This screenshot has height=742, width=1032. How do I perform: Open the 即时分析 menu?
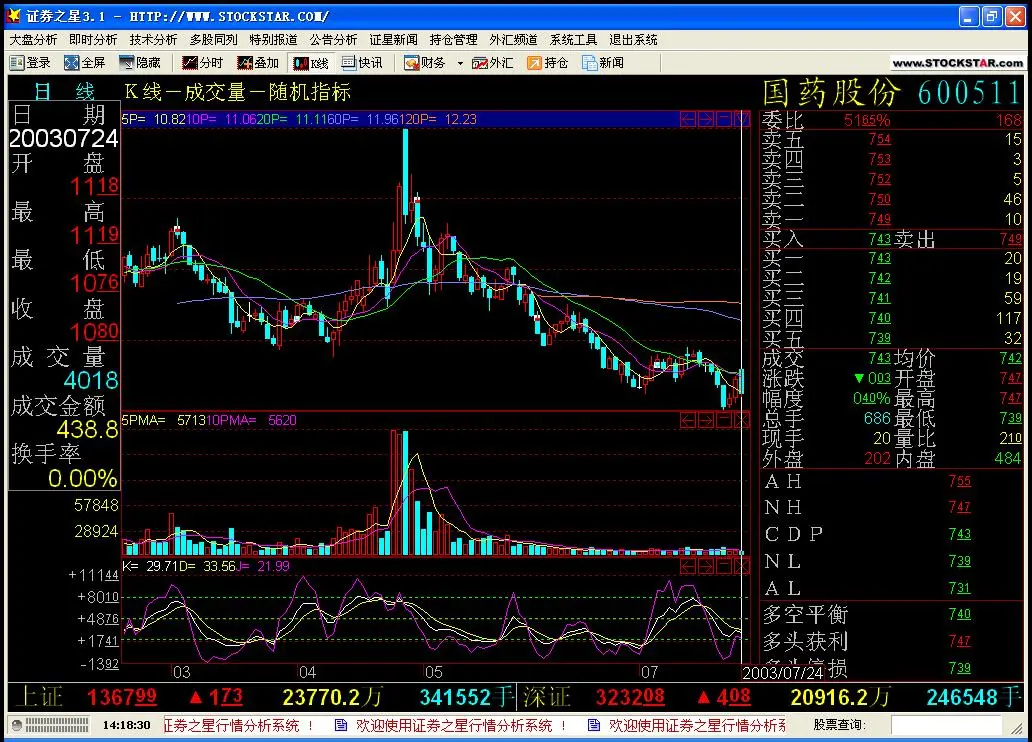coord(93,40)
